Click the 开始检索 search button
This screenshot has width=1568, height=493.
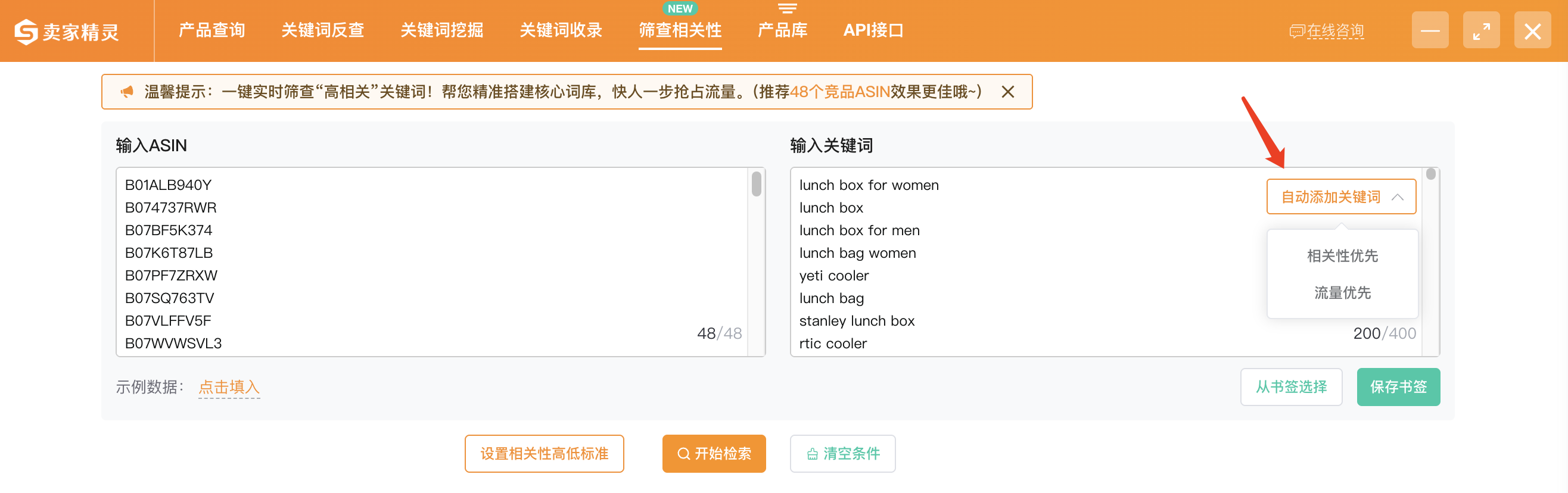714,454
